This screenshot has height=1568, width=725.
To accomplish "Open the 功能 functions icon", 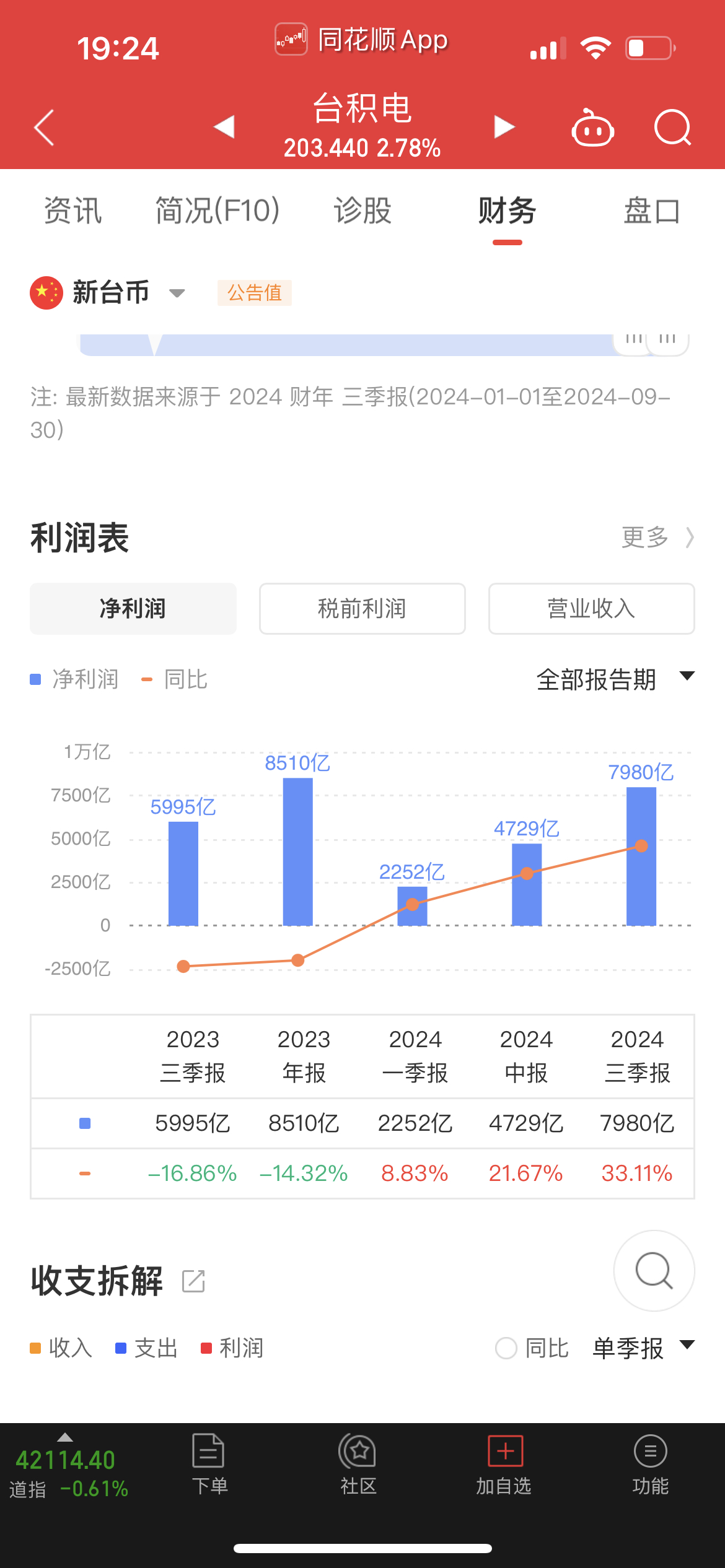I will (651, 1450).
